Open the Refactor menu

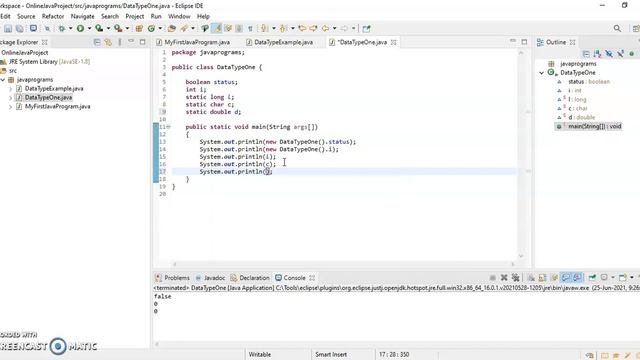click(53, 16)
